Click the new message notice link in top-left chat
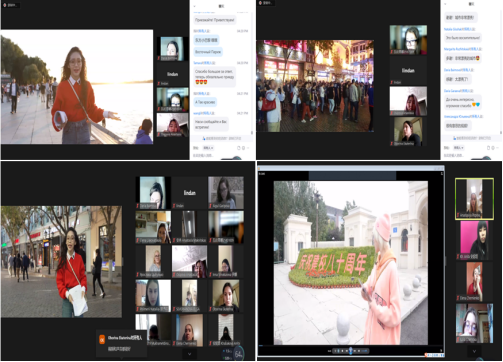The image size is (503, 362). (x=221, y=138)
